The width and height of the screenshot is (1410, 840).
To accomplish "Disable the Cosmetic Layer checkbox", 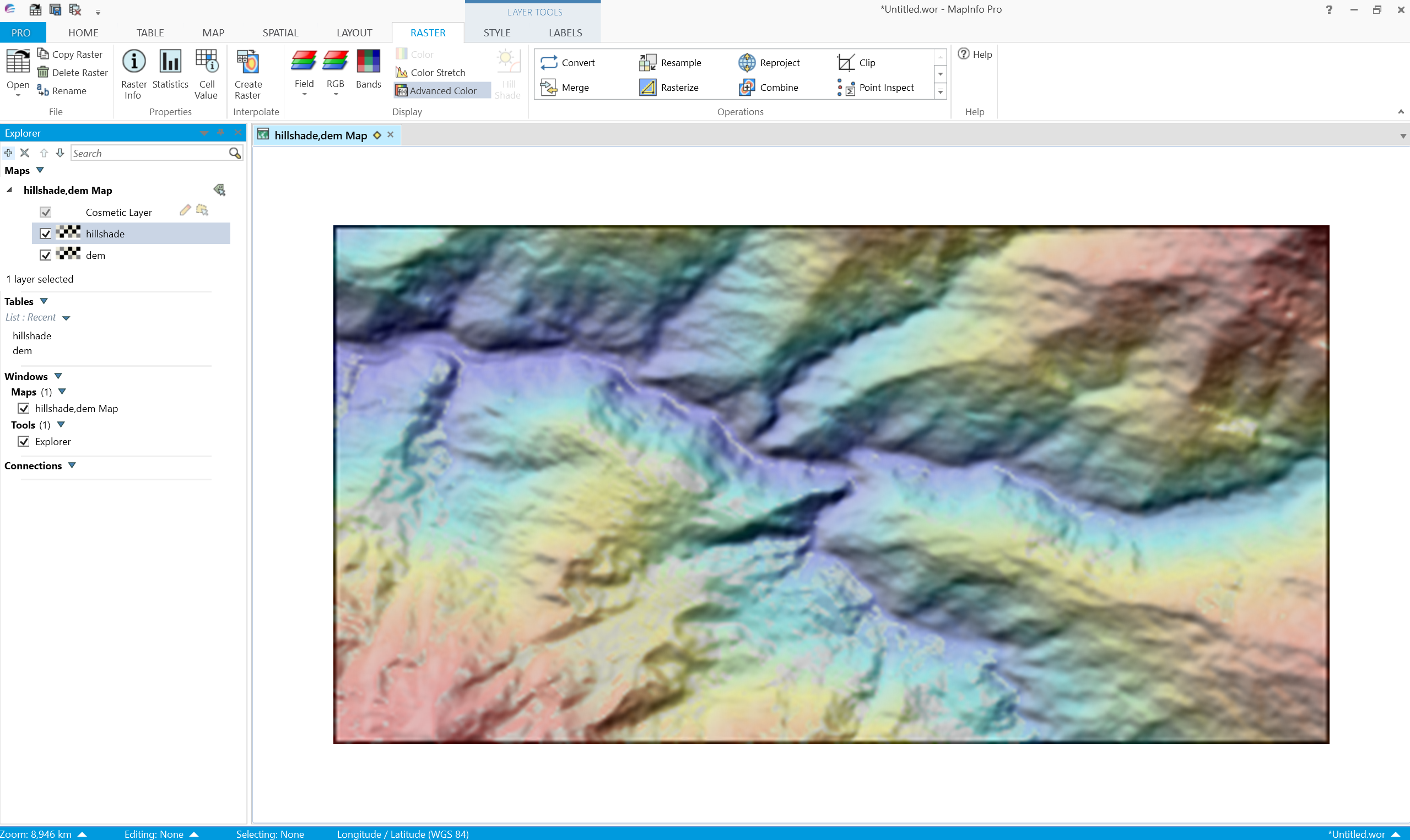I will (x=45, y=212).
